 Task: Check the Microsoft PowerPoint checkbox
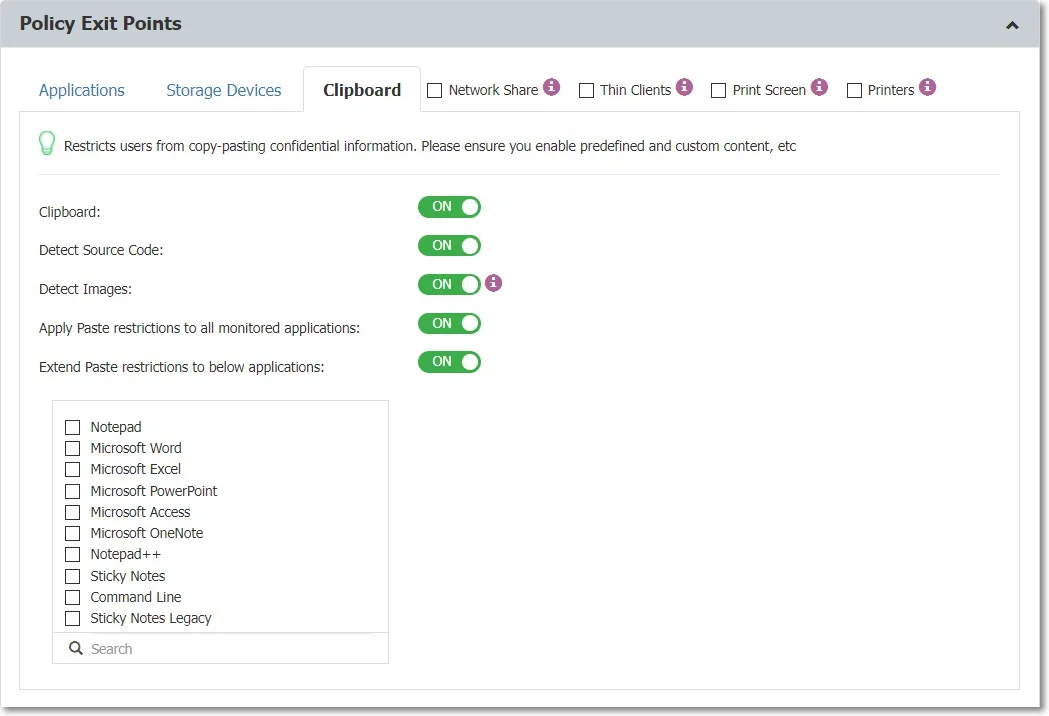click(x=72, y=491)
